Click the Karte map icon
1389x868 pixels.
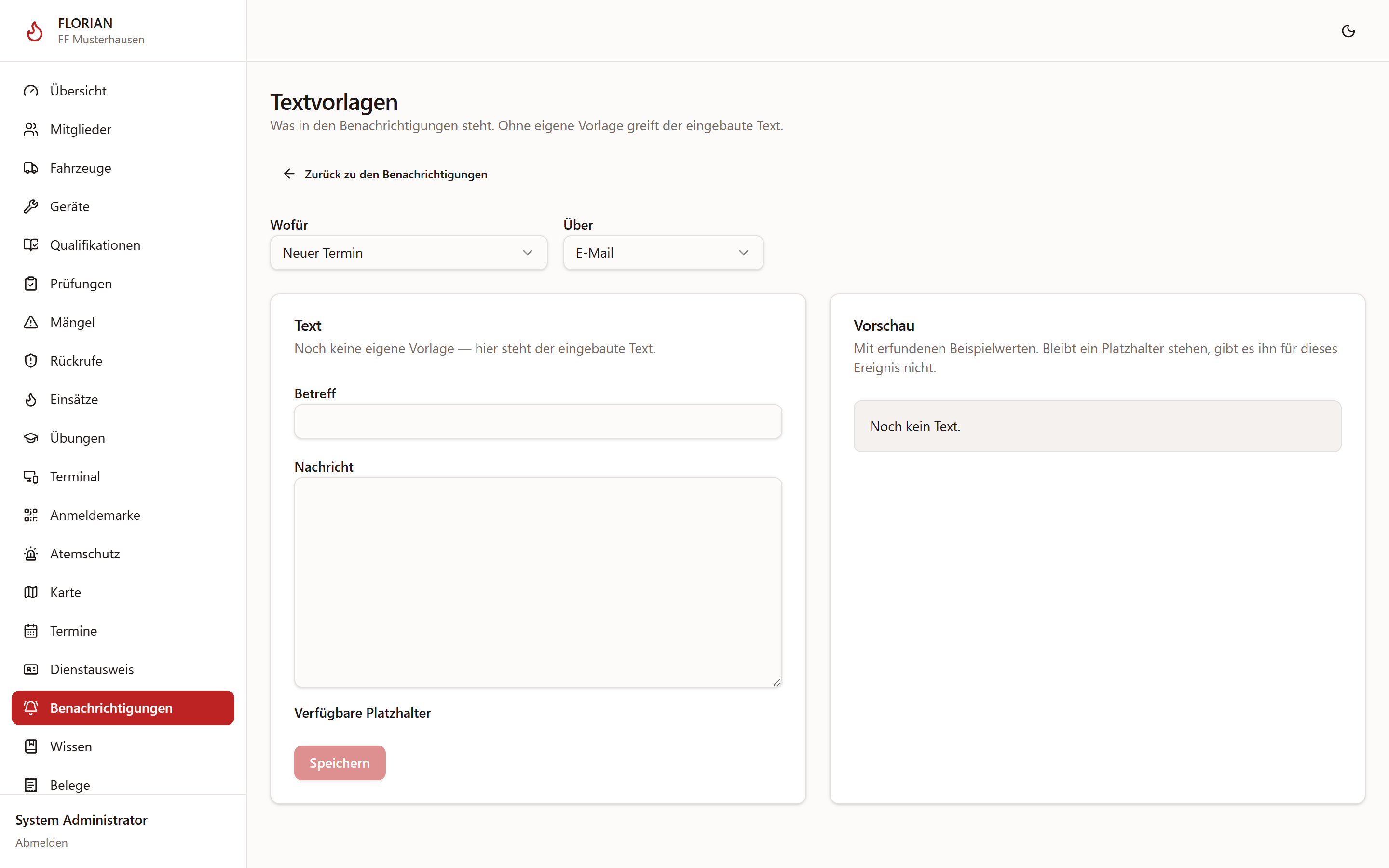pyautogui.click(x=31, y=592)
